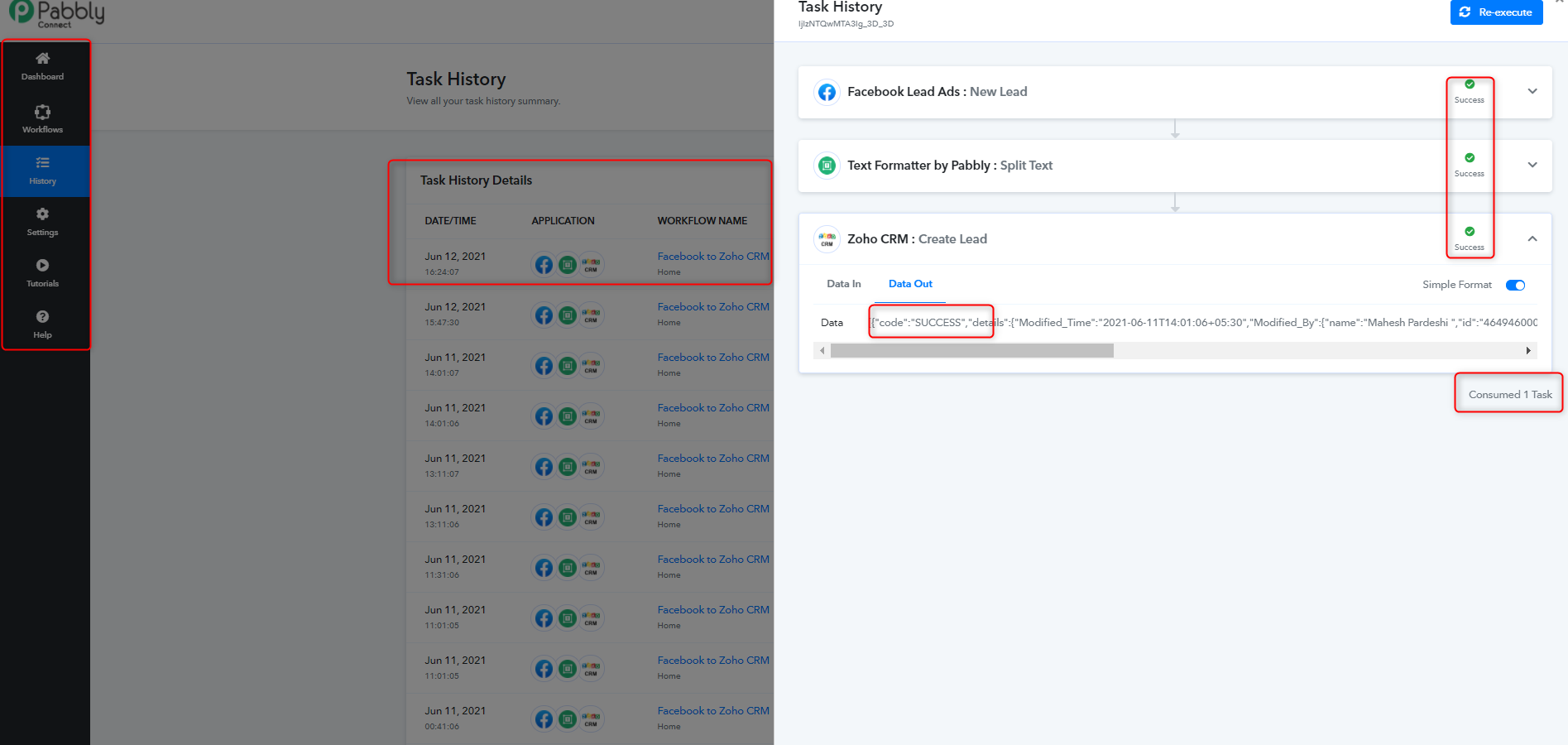Click 'Text Formatter by Pabbly : Split Text' title
This screenshot has height=745, width=1568.
click(950, 166)
